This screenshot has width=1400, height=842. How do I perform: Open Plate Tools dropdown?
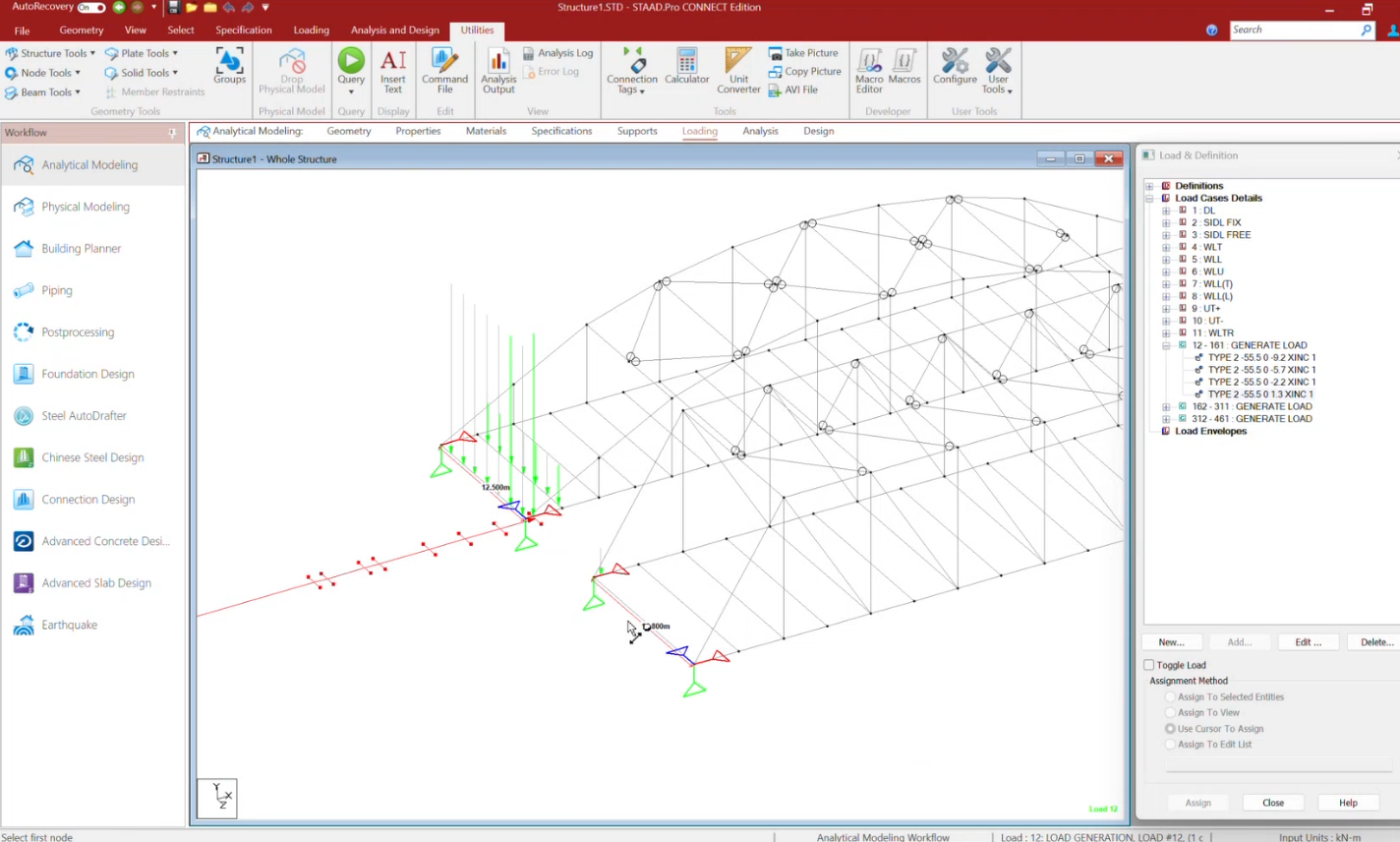142,53
